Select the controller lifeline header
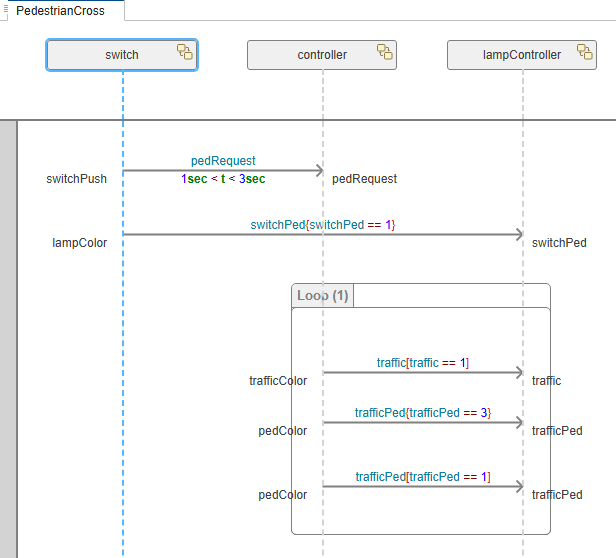 [322, 55]
